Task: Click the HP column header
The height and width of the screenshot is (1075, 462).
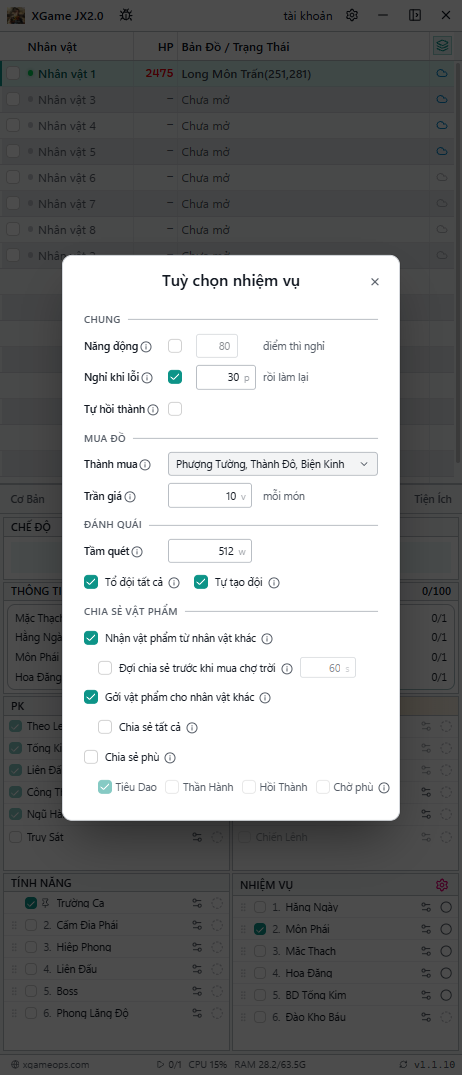Action: pos(165,47)
